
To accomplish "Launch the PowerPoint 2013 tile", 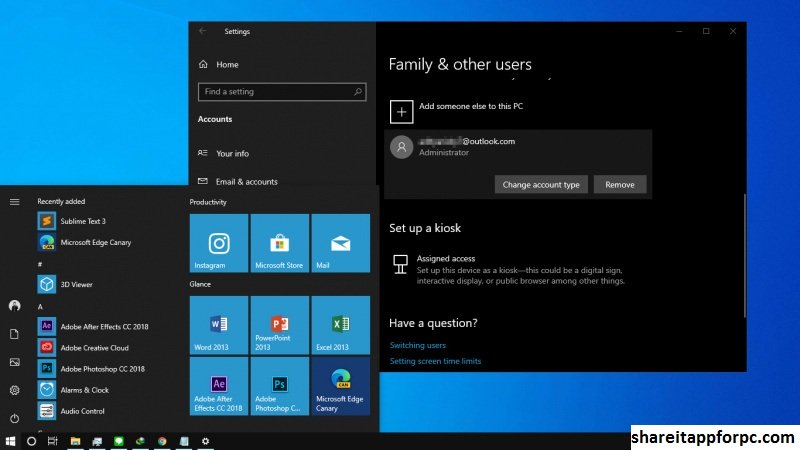I will [279, 325].
